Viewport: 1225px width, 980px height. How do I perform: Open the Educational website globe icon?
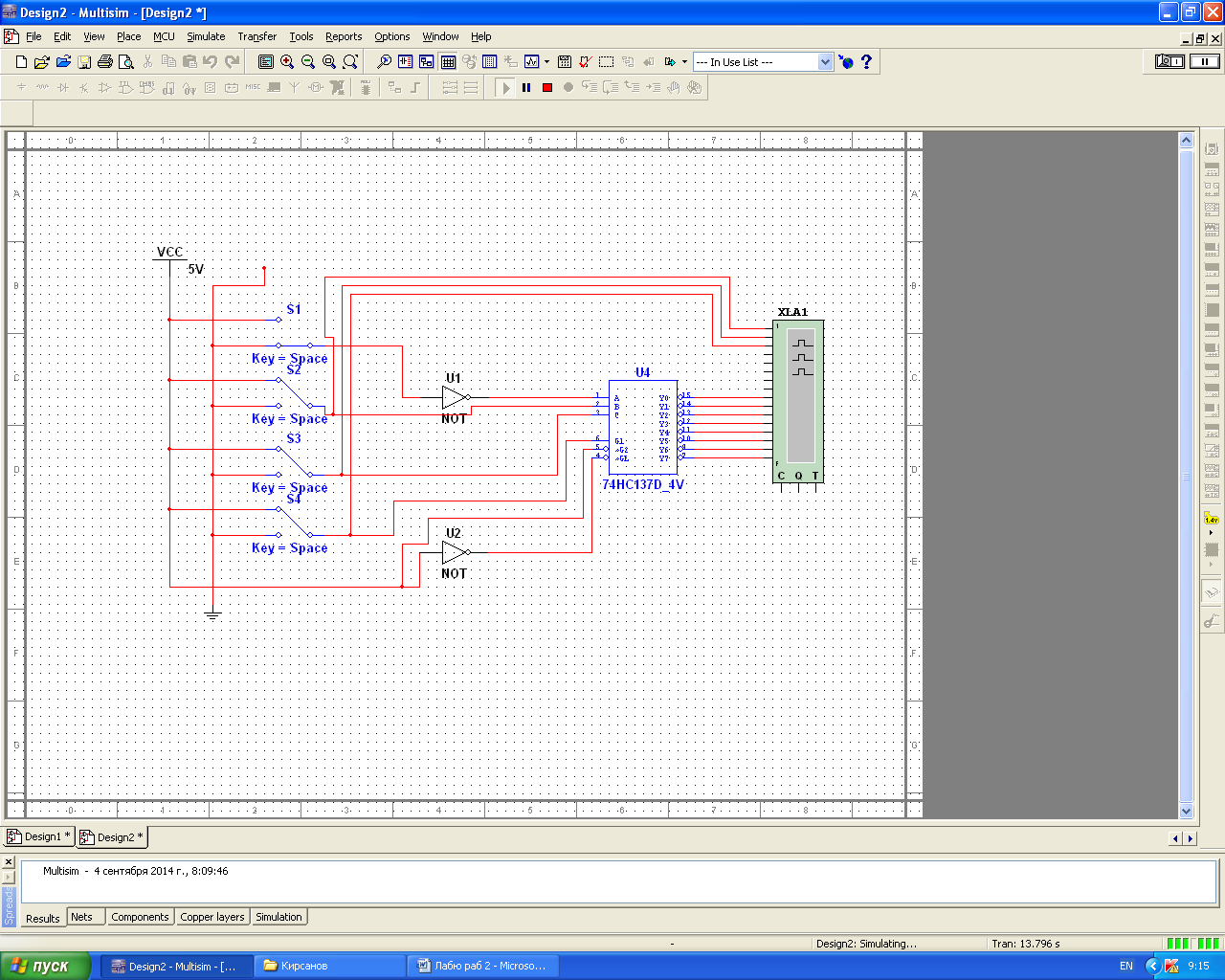[x=846, y=62]
